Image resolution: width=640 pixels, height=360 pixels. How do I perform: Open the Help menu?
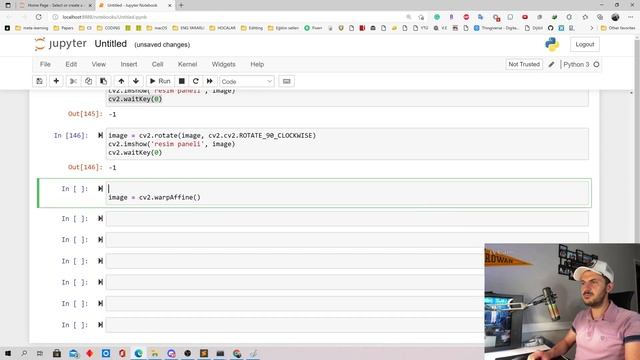(257, 64)
